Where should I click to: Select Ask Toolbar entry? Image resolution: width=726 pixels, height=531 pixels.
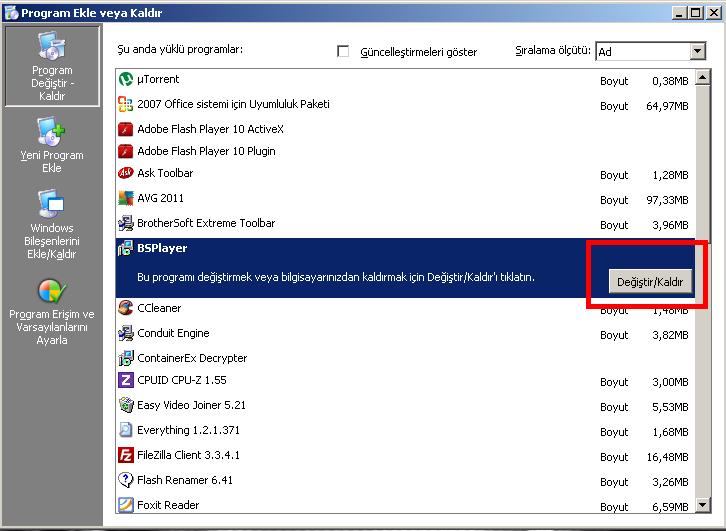click(x=405, y=174)
